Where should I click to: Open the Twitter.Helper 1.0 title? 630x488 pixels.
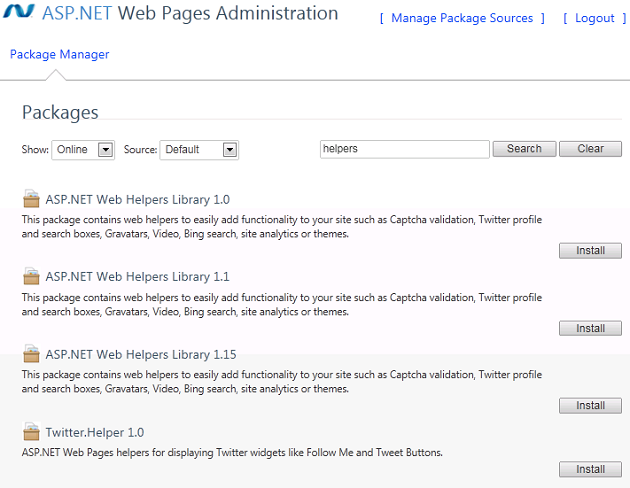tap(94, 433)
